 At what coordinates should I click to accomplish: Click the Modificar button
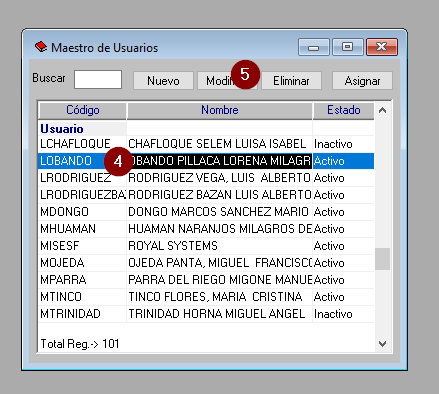pyautogui.click(x=227, y=81)
